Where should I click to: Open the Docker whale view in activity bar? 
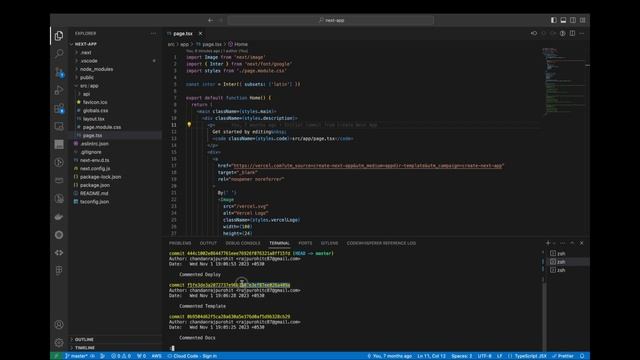point(59,217)
